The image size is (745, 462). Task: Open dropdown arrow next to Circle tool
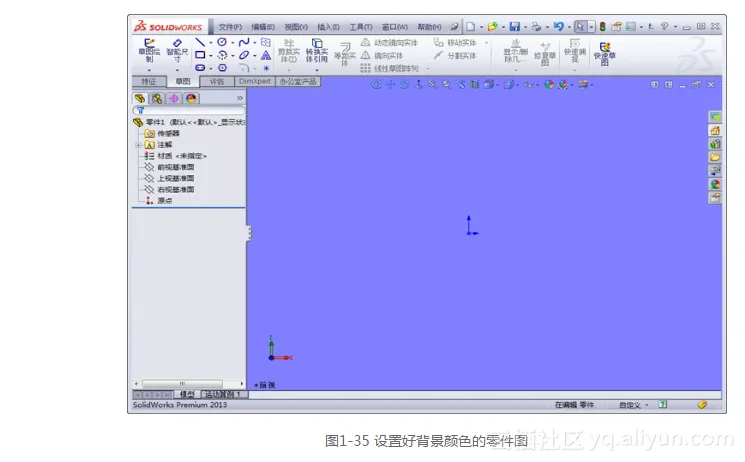[x=232, y=43]
